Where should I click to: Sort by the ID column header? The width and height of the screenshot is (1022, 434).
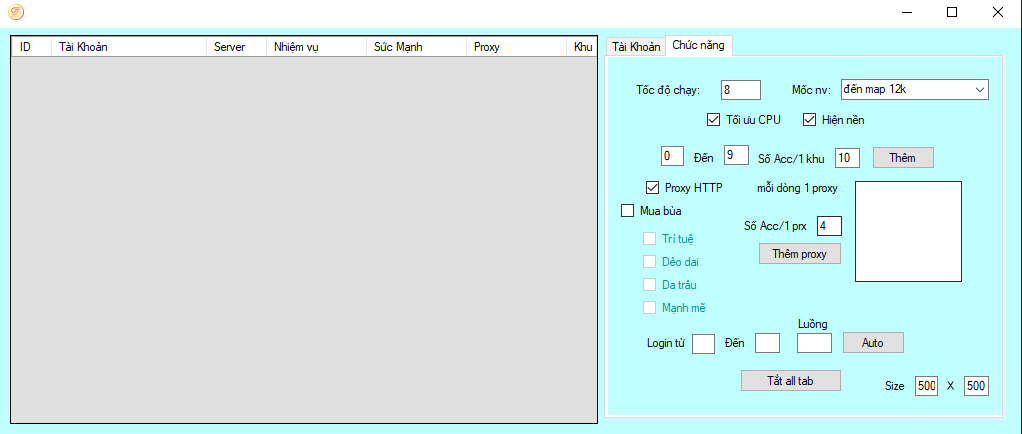pyautogui.click(x=31, y=47)
